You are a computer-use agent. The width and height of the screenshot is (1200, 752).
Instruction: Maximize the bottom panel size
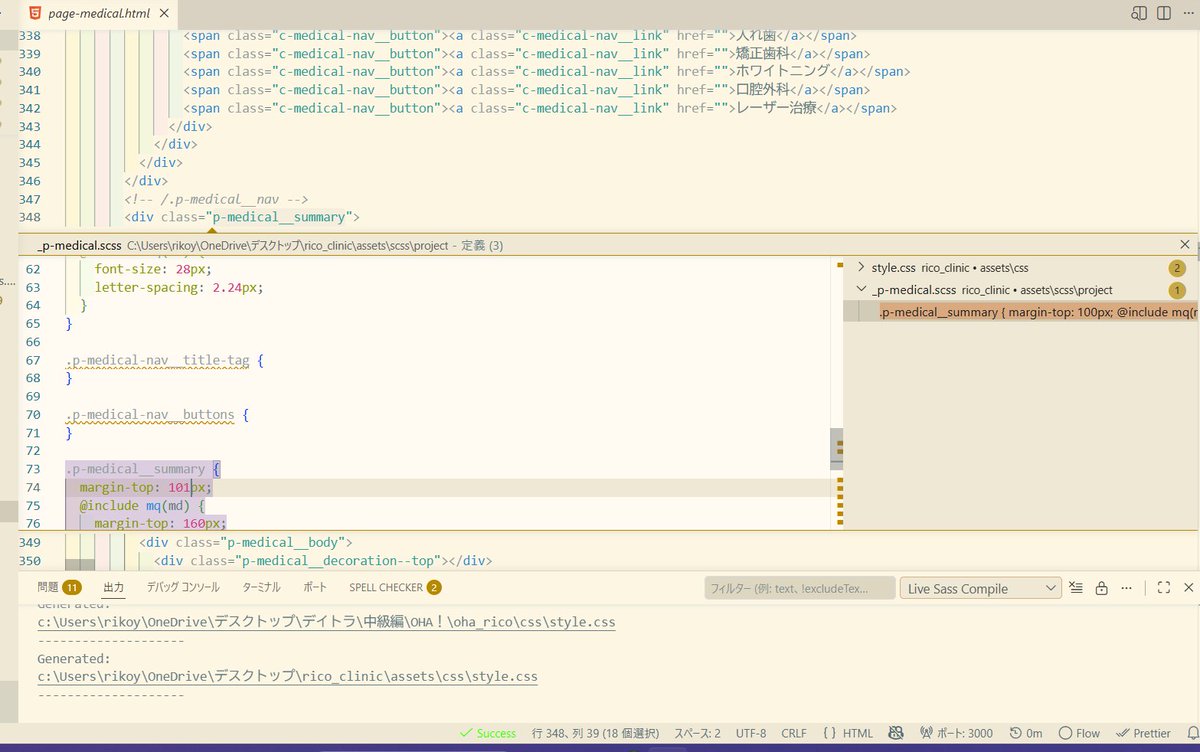[x=1163, y=588]
